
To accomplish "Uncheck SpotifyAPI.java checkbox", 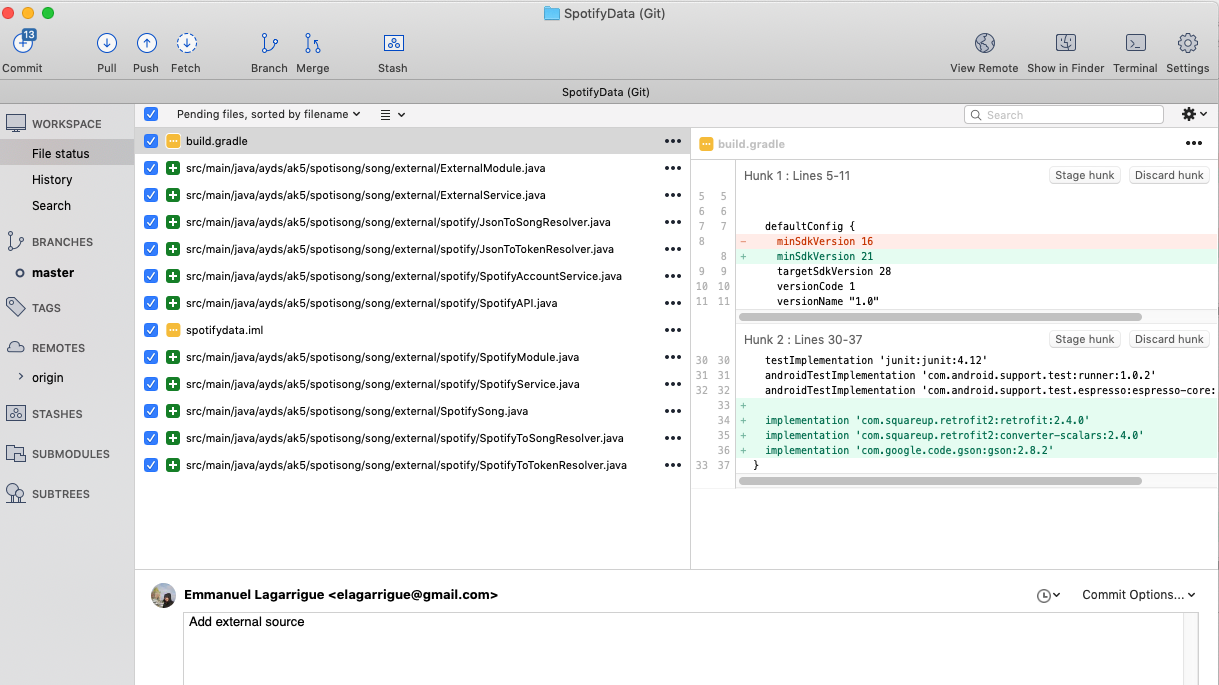I will pyautogui.click(x=151, y=303).
